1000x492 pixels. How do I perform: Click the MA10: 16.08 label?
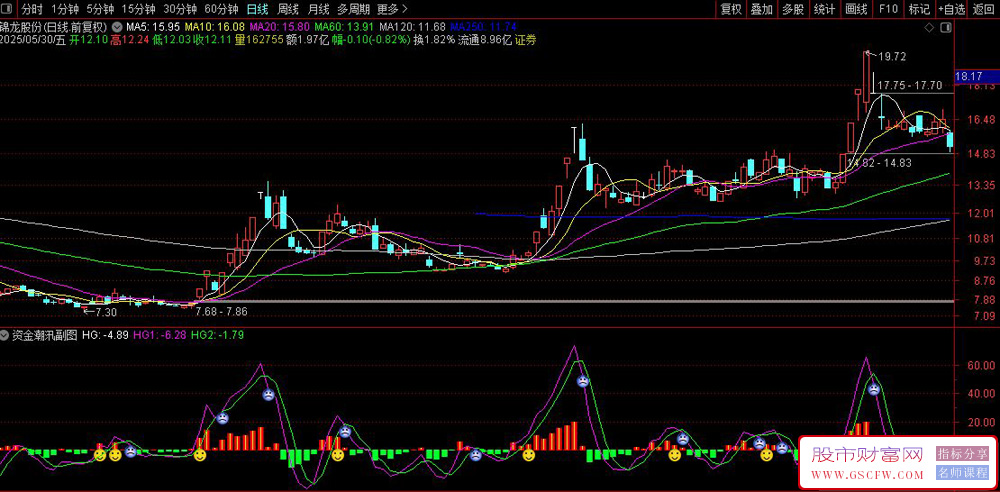tap(215, 27)
